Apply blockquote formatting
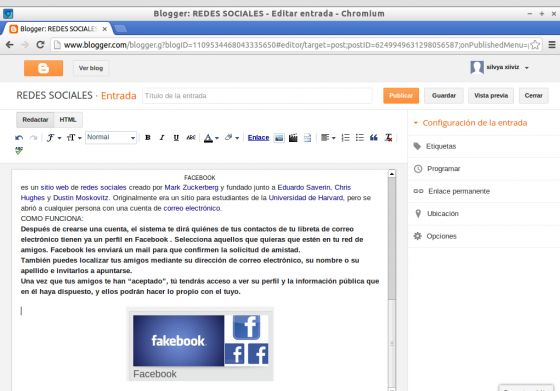The height and width of the screenshot is (391, 560). pyautogui.click(x=374, y=138)
